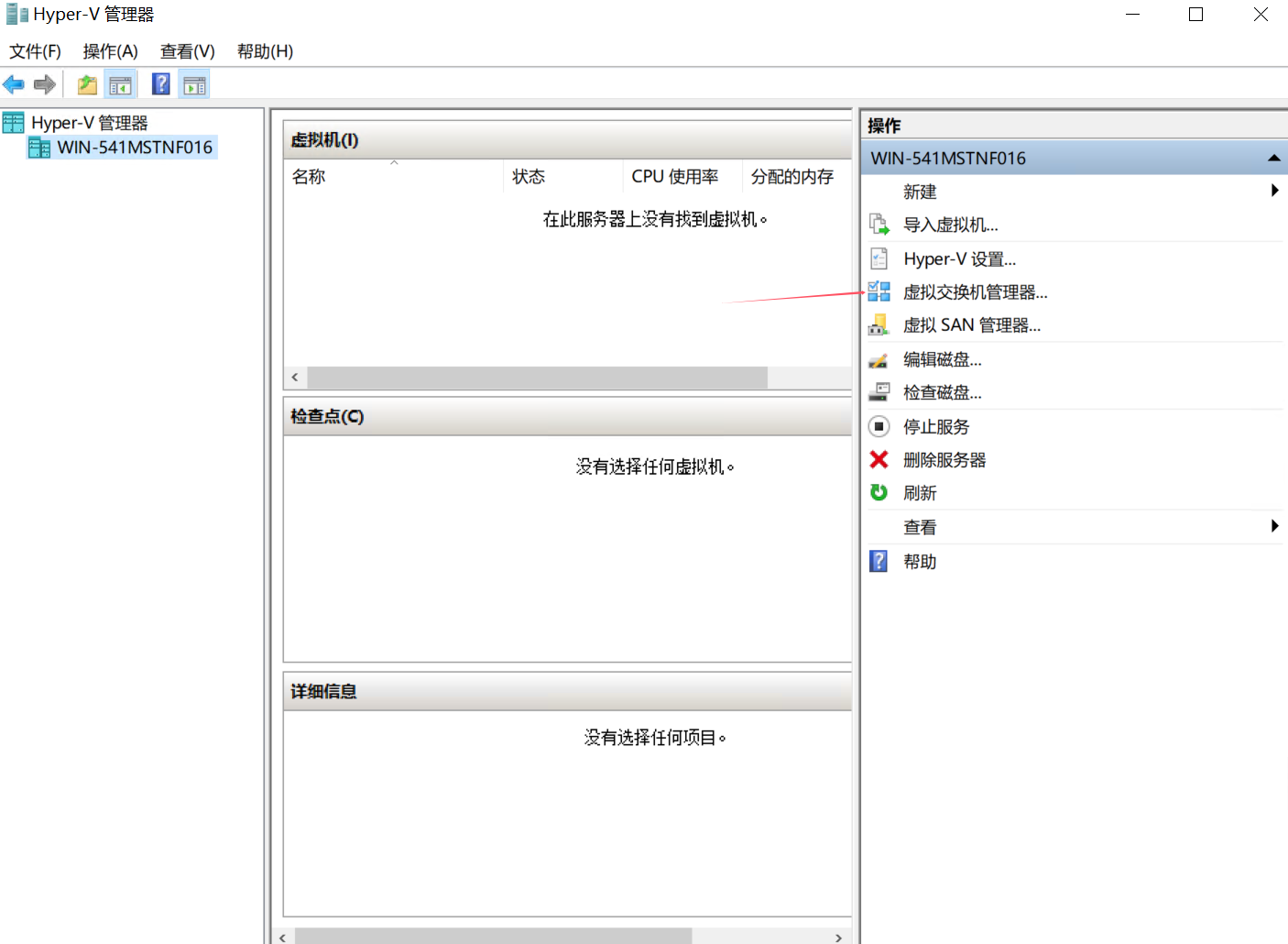Screen dimensions: 1288x944
Task: Click the bottom scrollbar left arrow
Action: (282, 938)
